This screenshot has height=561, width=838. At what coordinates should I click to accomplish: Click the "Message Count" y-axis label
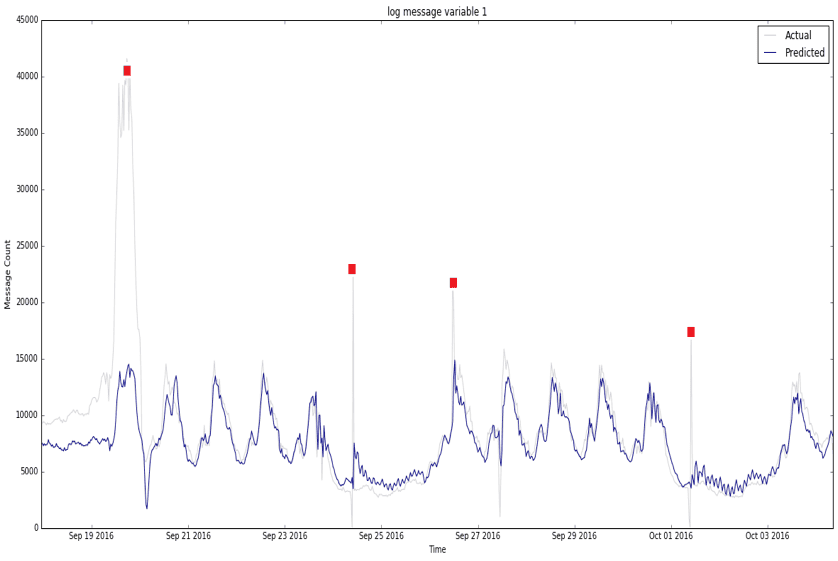coord(9,274)
